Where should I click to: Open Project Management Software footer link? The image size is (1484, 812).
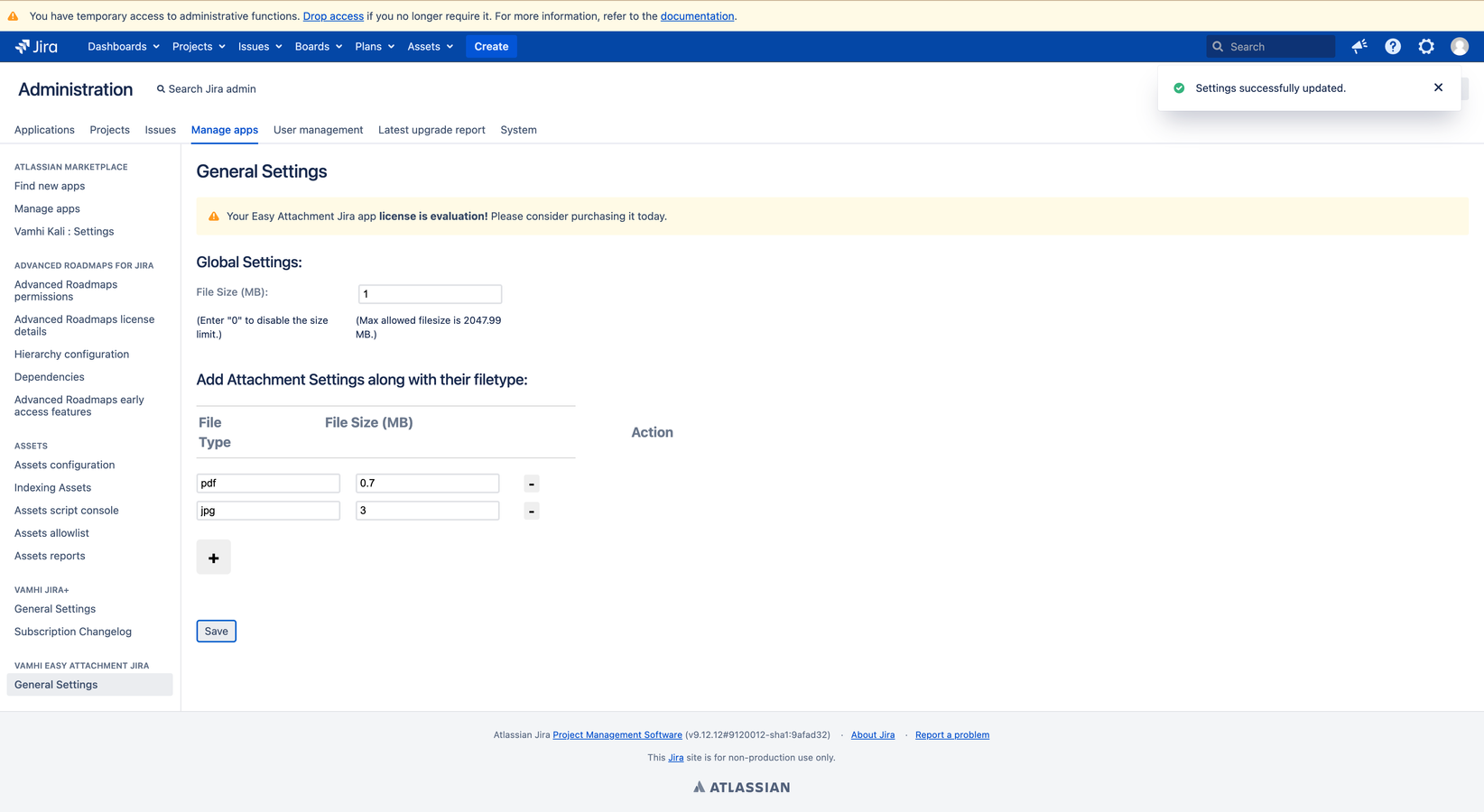pyautogui.click(x=617, y=735)
